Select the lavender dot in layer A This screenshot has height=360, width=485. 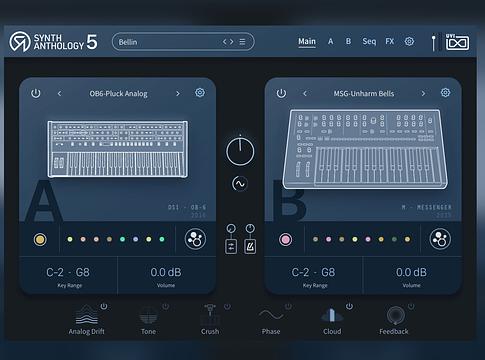135,239
